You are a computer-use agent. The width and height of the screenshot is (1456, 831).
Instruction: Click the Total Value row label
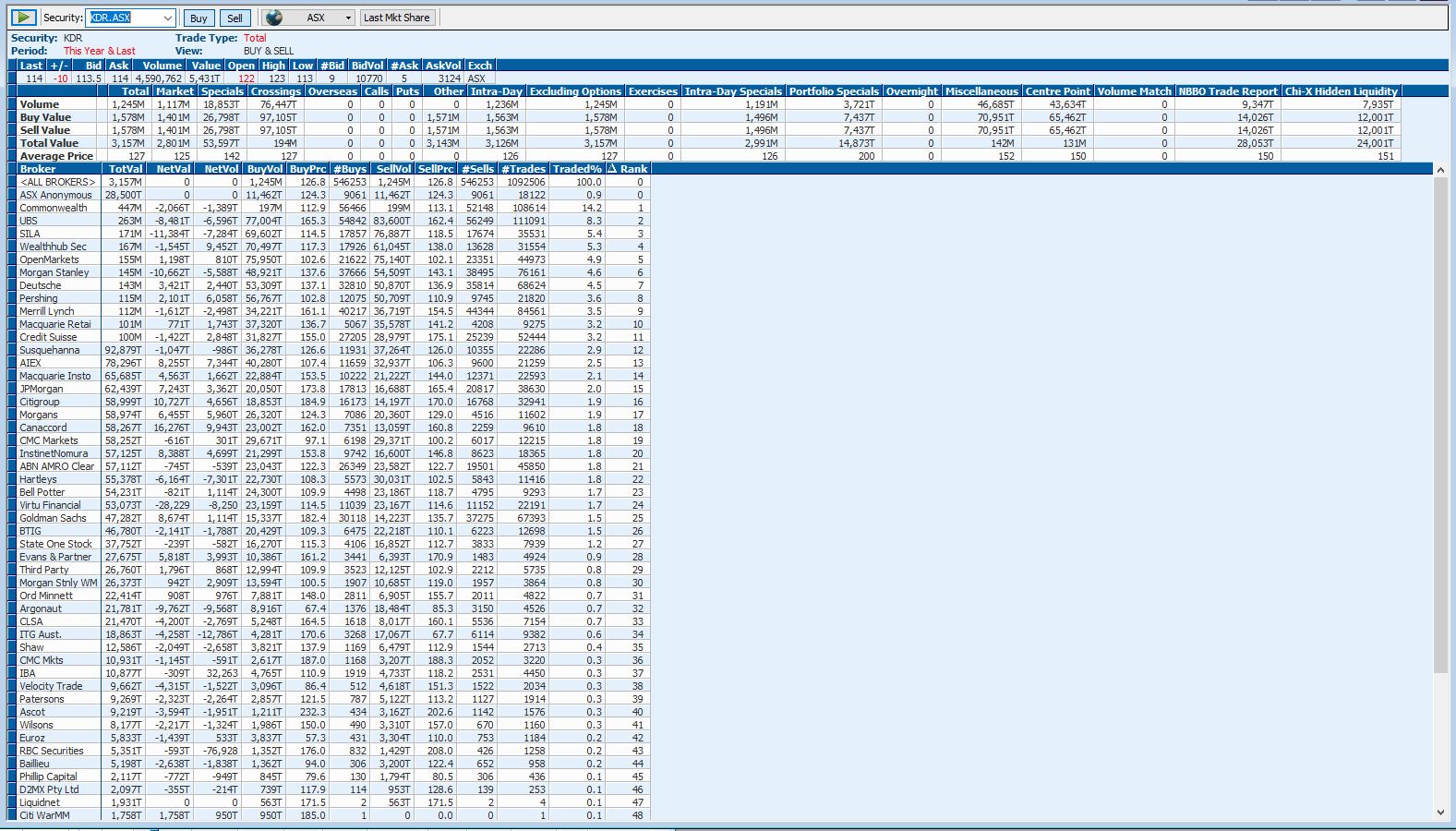tap(49, 143)
